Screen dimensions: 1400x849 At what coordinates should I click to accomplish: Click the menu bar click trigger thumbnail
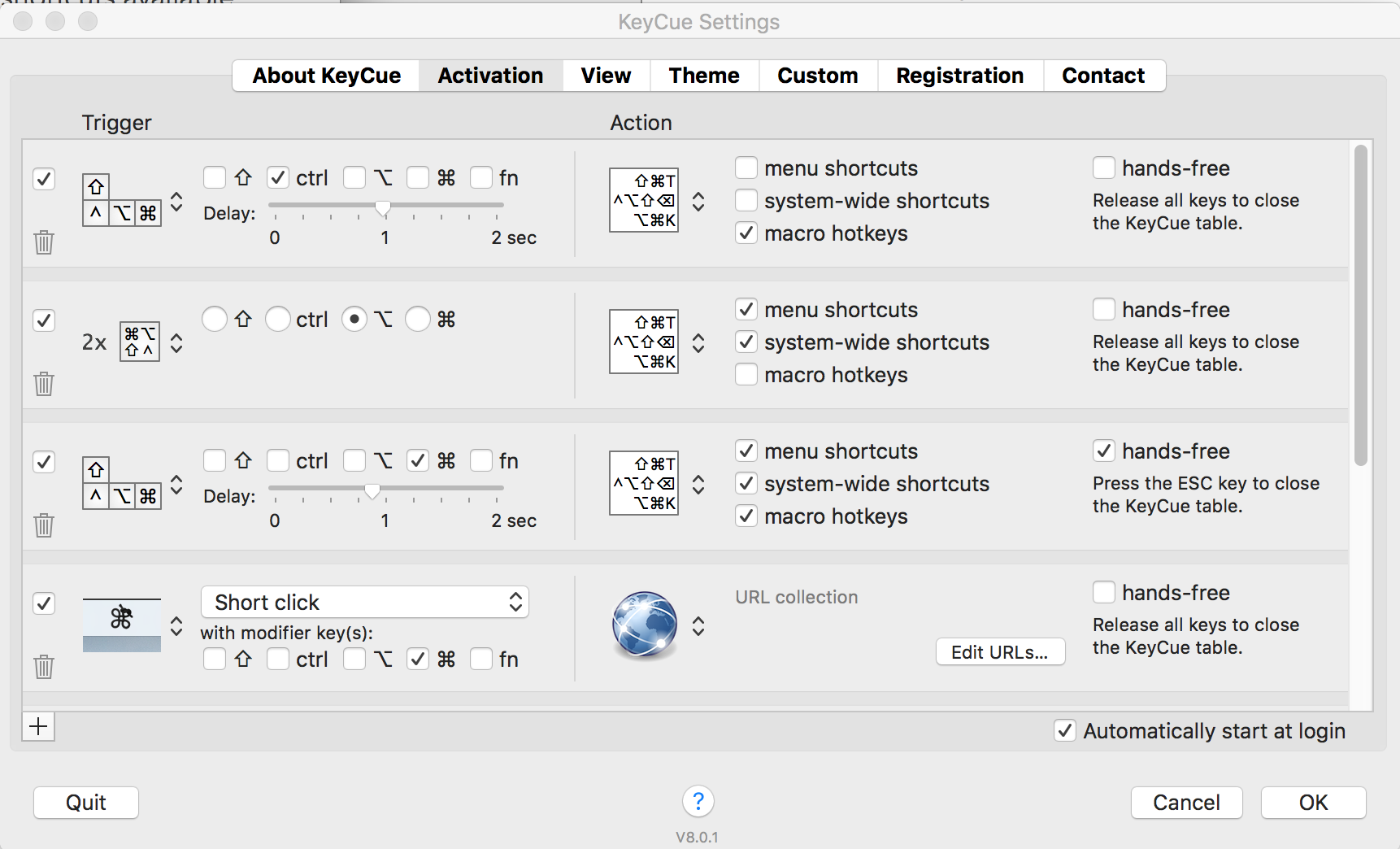pyautogui.click(x=122, y=625)
